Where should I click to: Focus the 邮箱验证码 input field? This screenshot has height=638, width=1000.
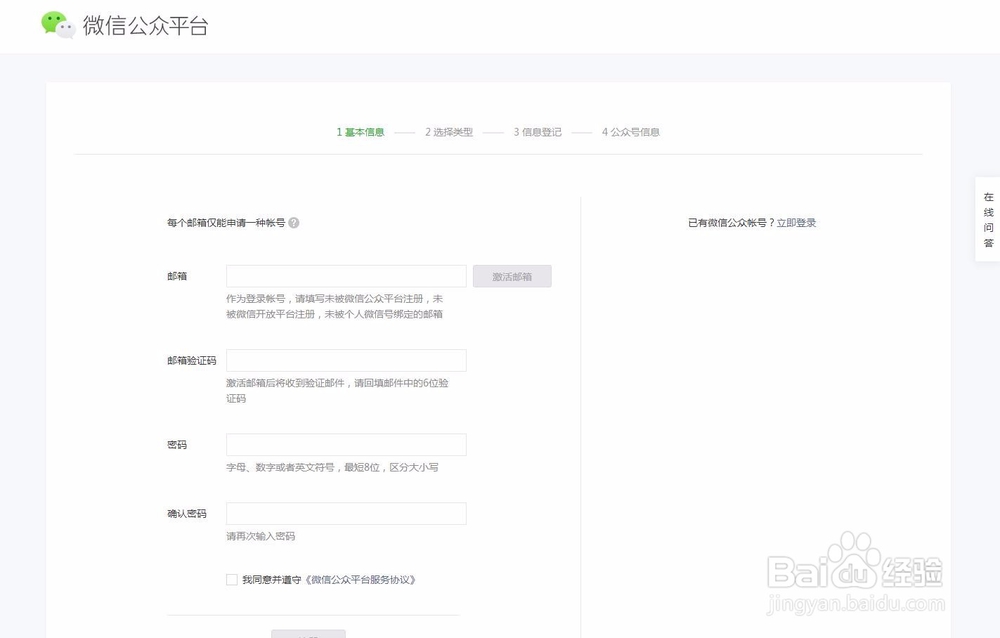(x=346, y=360)
